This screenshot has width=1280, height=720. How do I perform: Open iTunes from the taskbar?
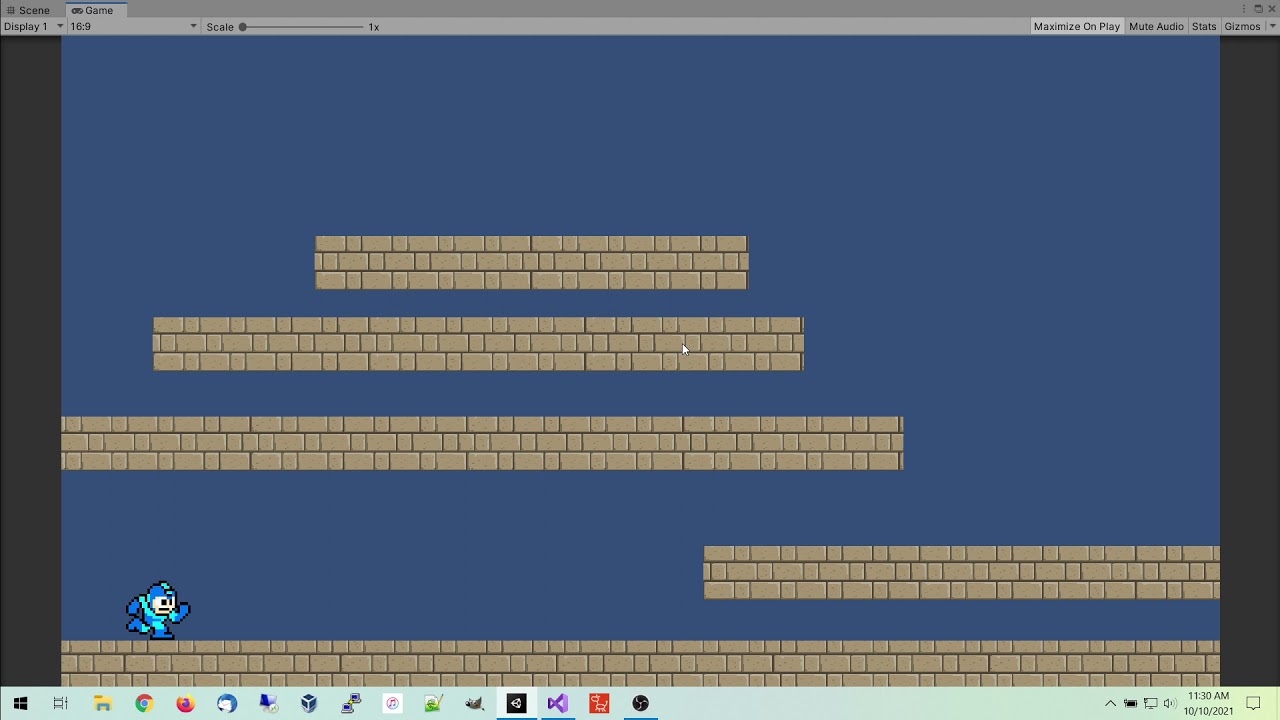(x=392, y=704)
